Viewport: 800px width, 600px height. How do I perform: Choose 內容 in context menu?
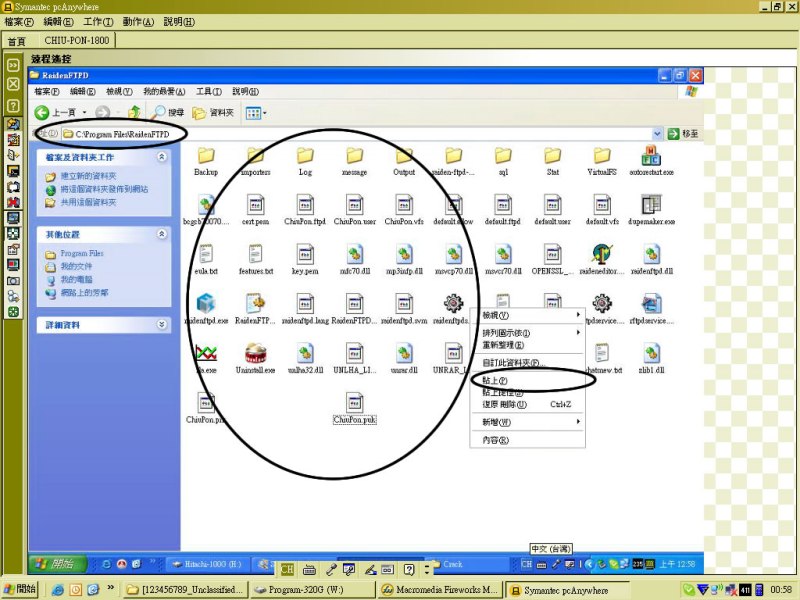[x=528, y=440]
